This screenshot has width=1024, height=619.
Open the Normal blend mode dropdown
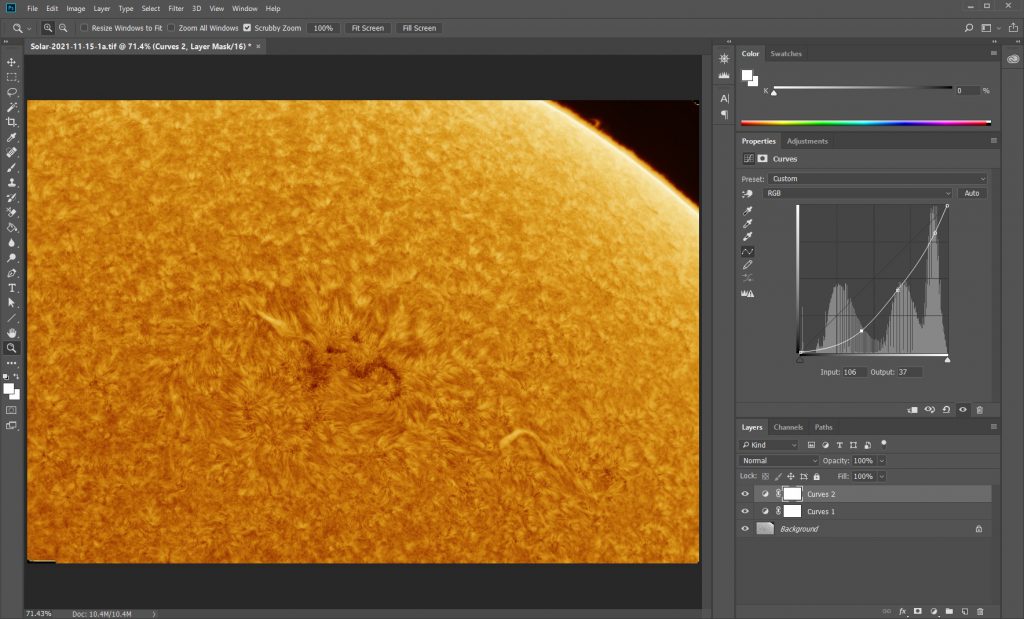(779, 460)
